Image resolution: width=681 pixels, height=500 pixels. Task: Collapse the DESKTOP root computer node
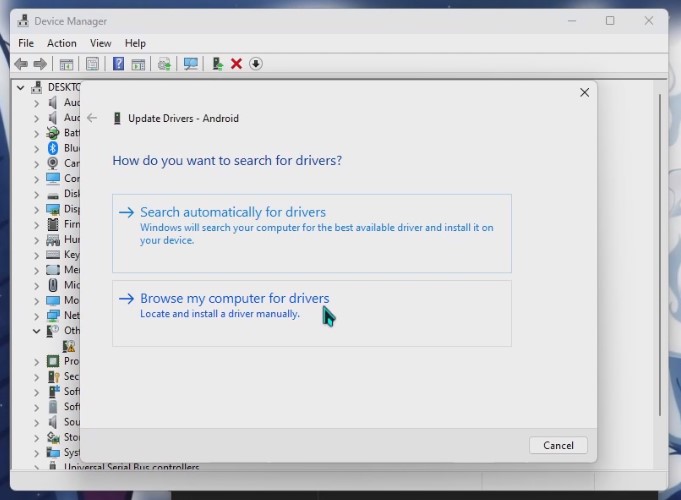(x=21, y=87)
